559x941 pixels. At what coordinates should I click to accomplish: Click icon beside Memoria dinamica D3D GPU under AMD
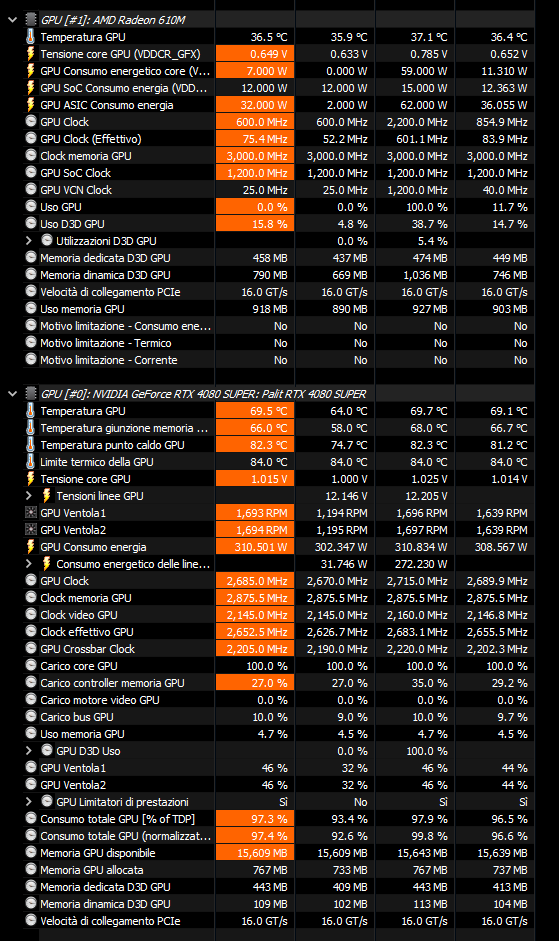[x=31, y=274]
